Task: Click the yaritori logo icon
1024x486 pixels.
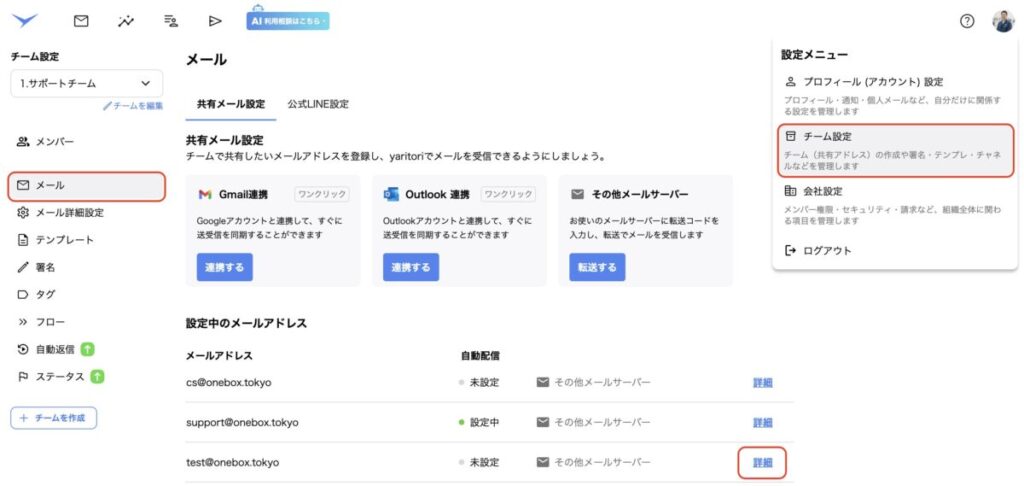Action: [24, 20]
